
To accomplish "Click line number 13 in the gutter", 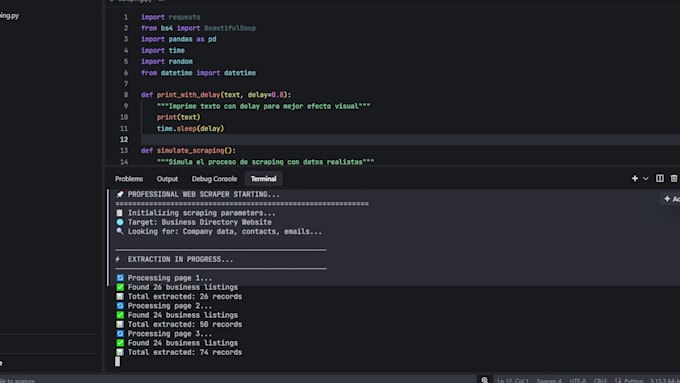I will [124, 151].
